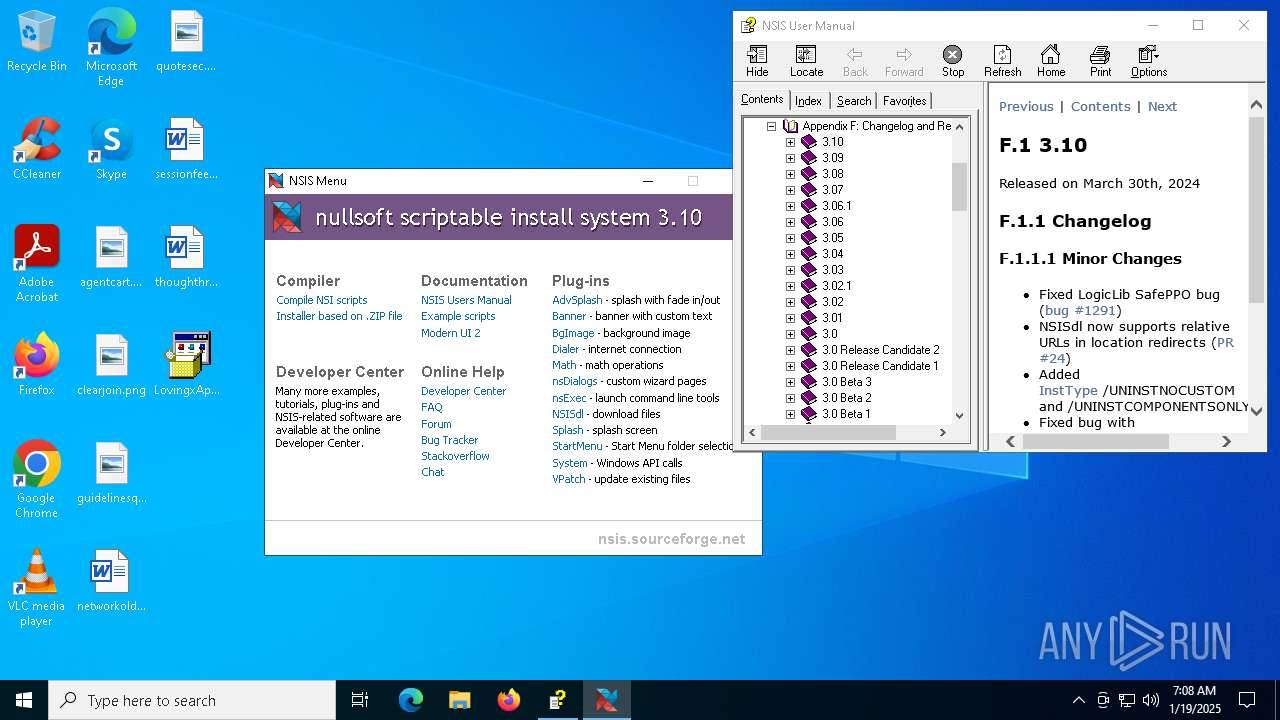Select the Microsoft Edge desktop shortcut

click(111, 48)
